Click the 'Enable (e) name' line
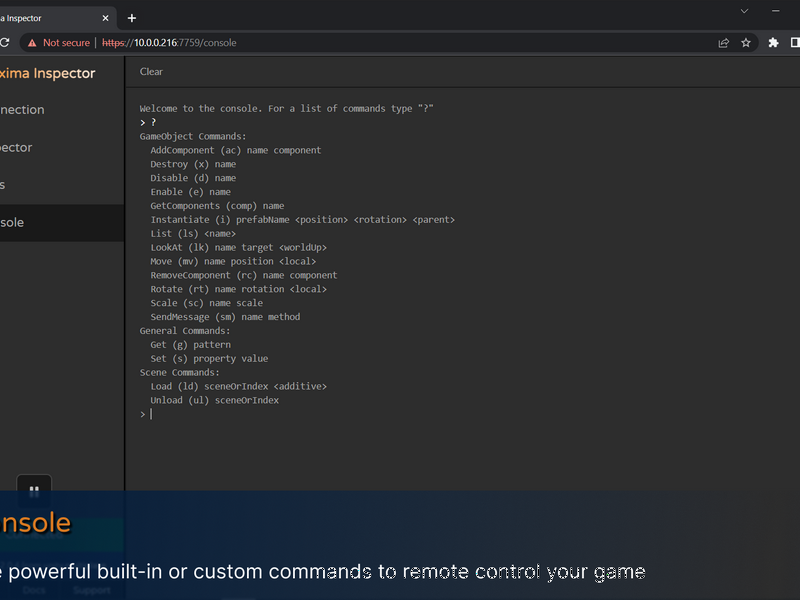 click(190, 192)
